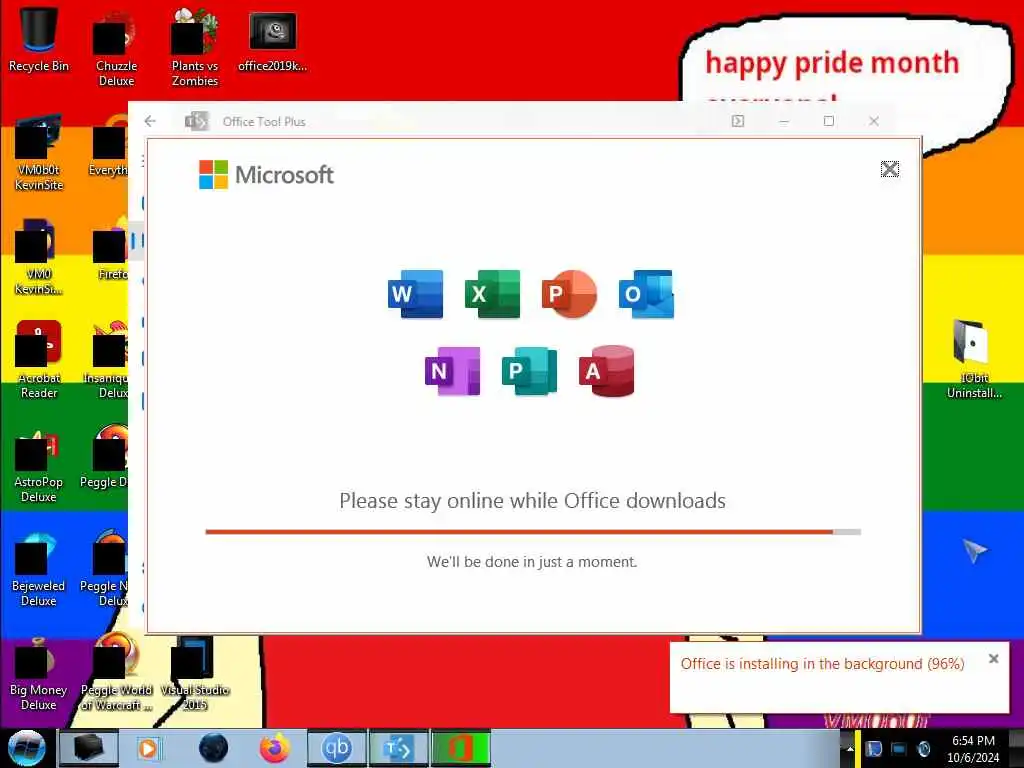Select the Plants vs Zombies desktop icon
Image resolution: width=1024 pixels, height=768 pixels.
coord(195,49)
